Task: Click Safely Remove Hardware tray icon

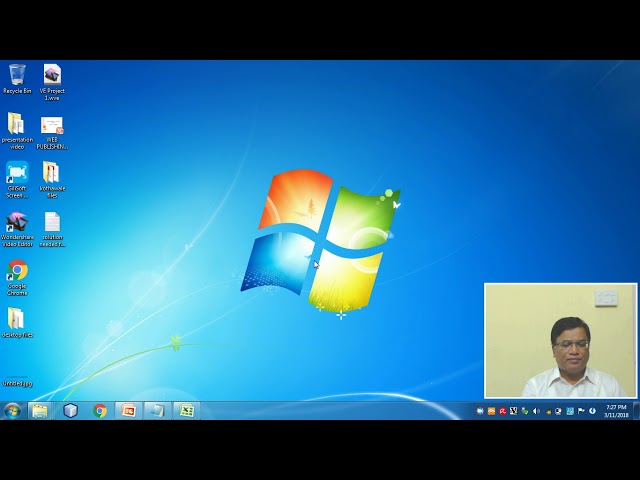Action: pos(525,411)
